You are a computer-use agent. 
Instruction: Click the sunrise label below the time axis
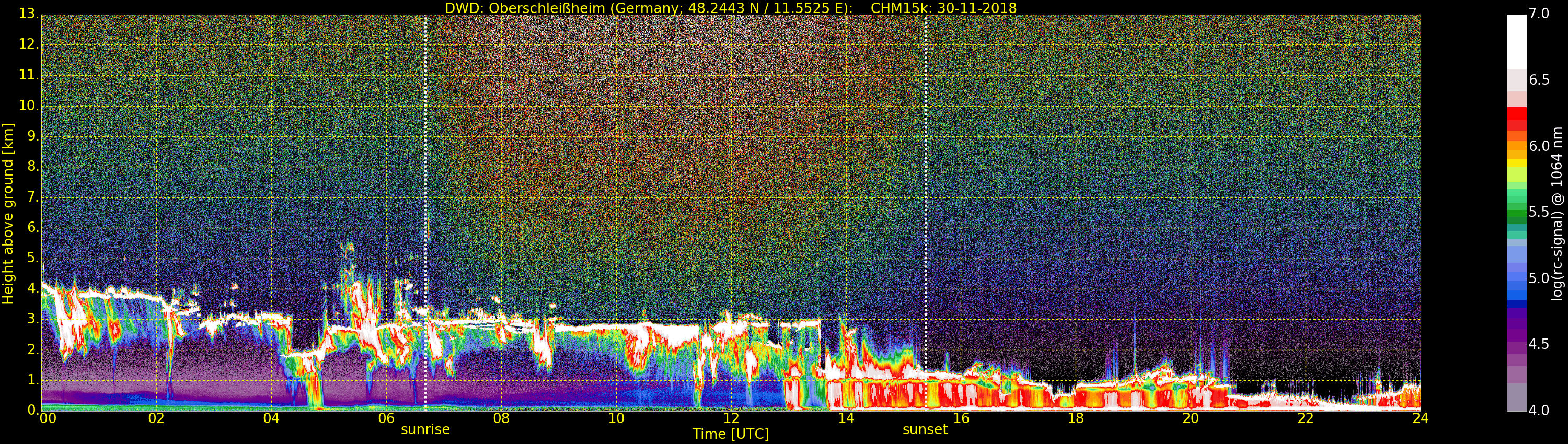pyautogui.click(x=425, y=429)
